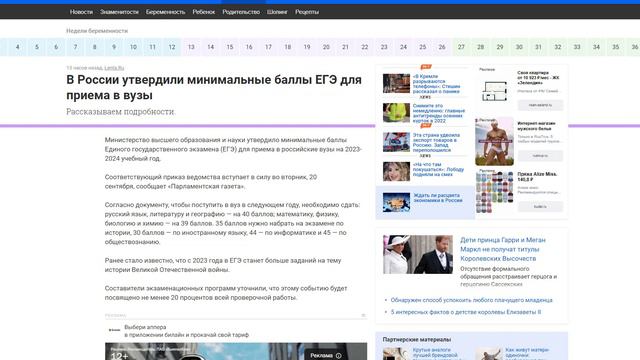Click the Beeline ad text «Выбери аппера»
The width and height of the screenshot is (640, 360).
[x=145, y=327]
